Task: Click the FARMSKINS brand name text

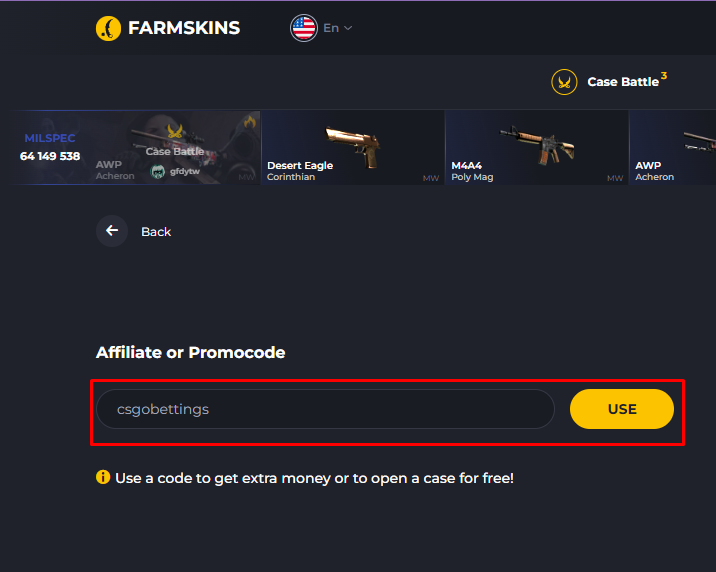Action: click(184, 28)
